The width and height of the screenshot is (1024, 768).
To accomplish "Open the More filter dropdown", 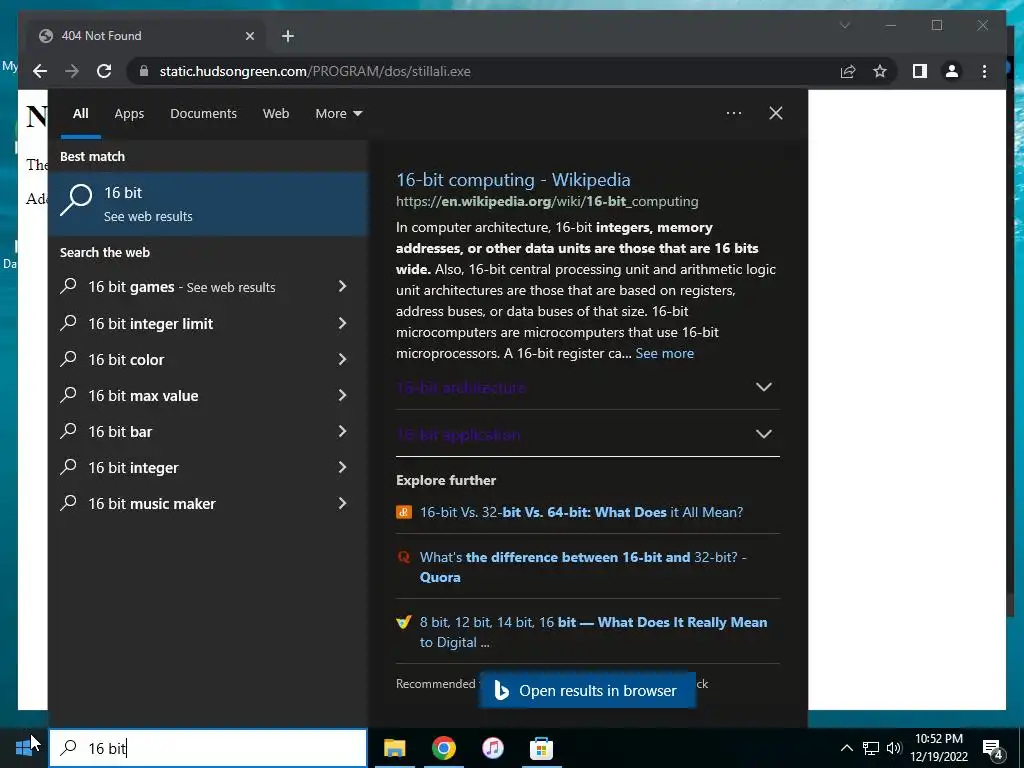I will (338, 114).
